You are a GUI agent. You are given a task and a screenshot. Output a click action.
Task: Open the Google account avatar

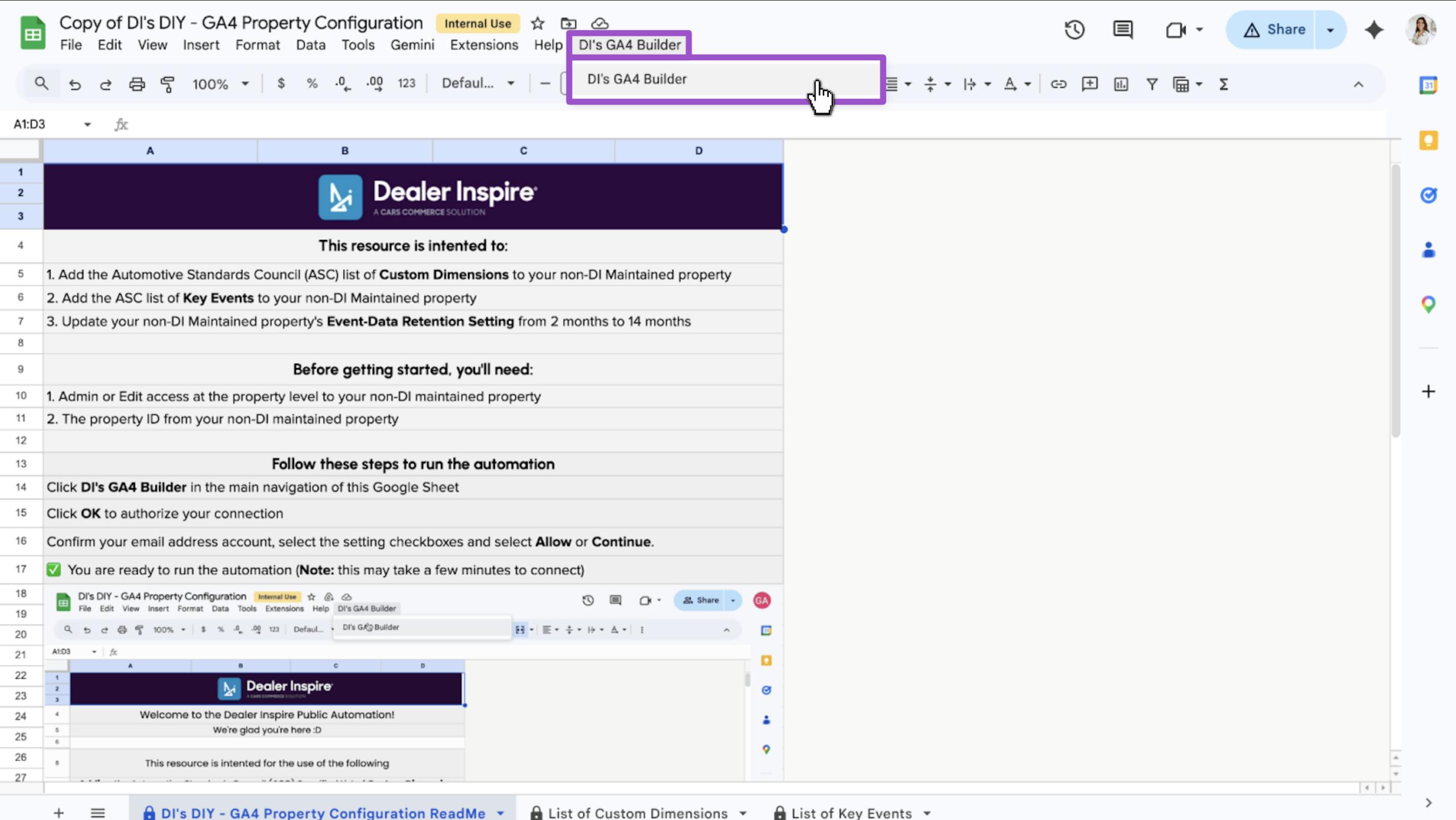pos(1421,30)
